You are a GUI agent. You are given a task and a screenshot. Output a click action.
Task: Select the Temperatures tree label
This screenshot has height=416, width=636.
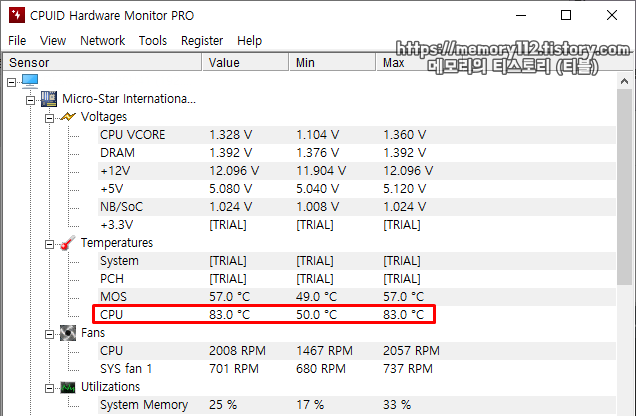click(x=117, y=243)
